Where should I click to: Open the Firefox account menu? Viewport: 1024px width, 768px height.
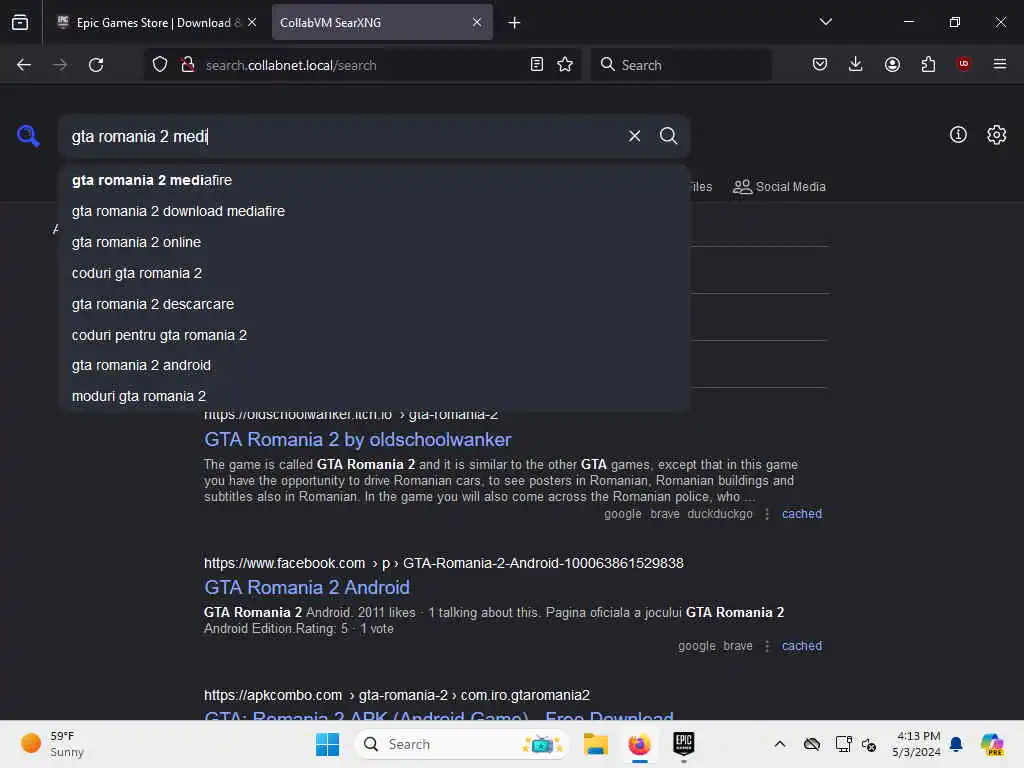click(x=892, y=64)
